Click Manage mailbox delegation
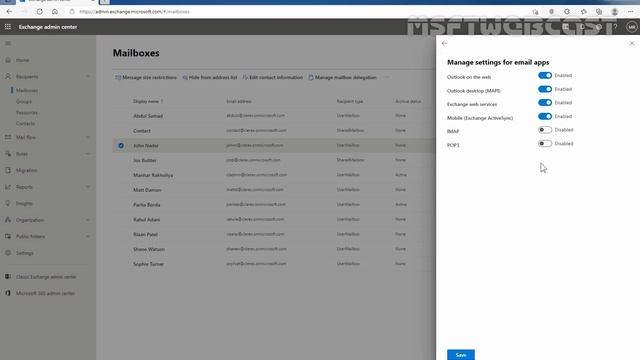Image resolution: width=640 pixels, height=360 pixels. (x=342, y=77)
